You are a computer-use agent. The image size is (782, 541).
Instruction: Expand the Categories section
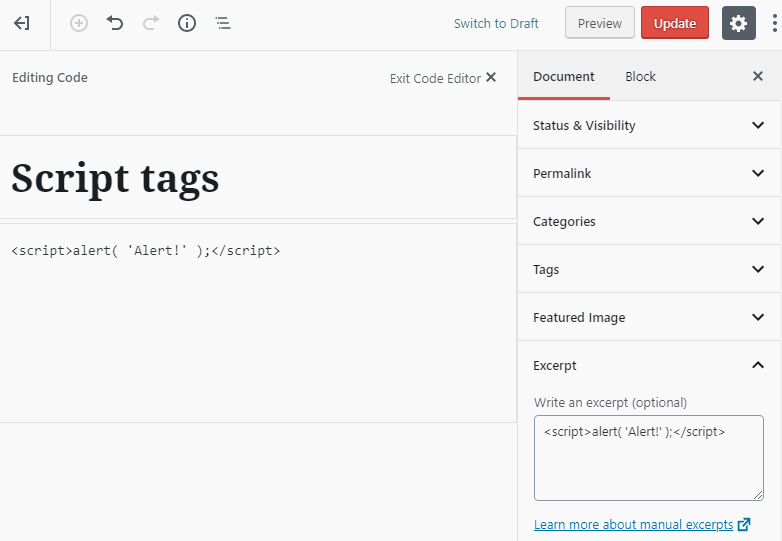tap(649, 221)
